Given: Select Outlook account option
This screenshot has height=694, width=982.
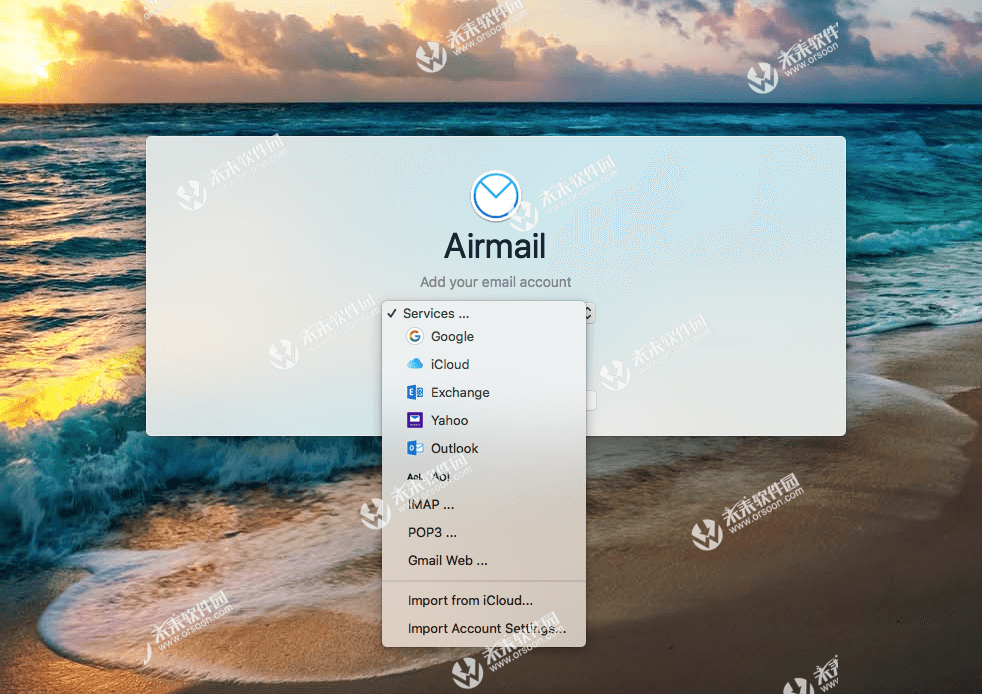Looking at the screenshot, I should point(483,448).
